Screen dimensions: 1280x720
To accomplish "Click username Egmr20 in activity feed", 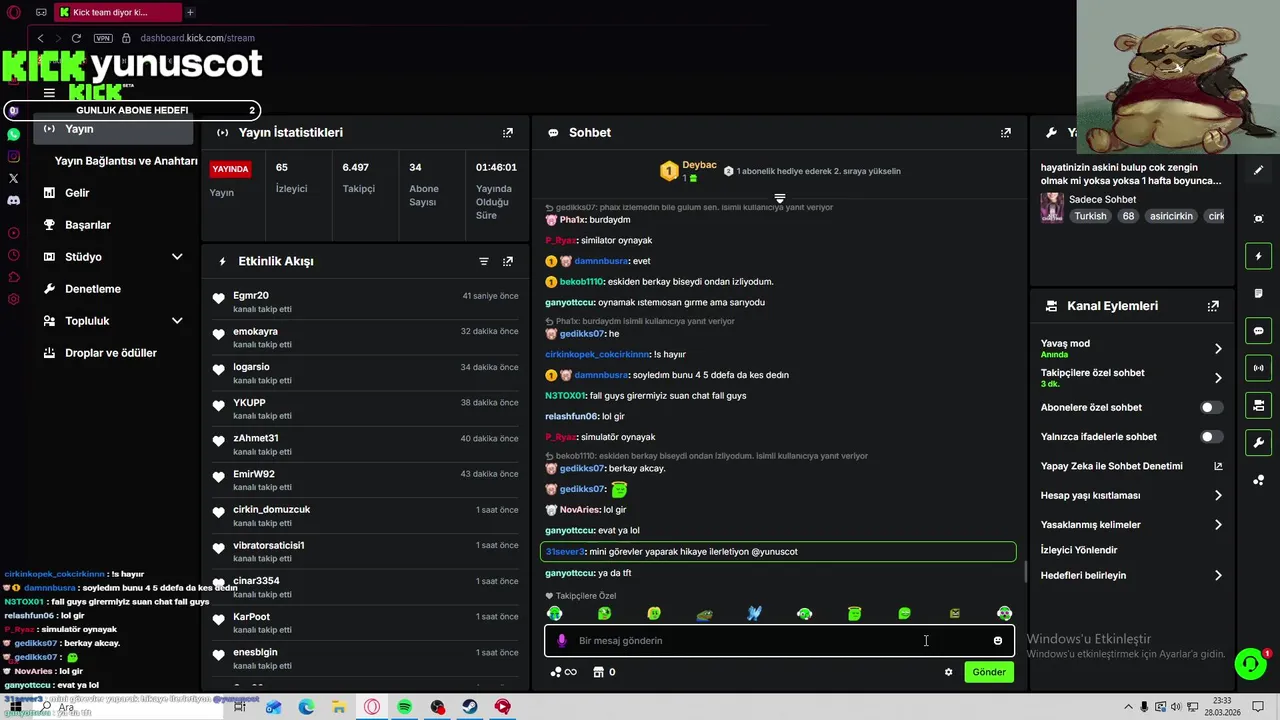I will pyautogui.click(x=251, y=296).
